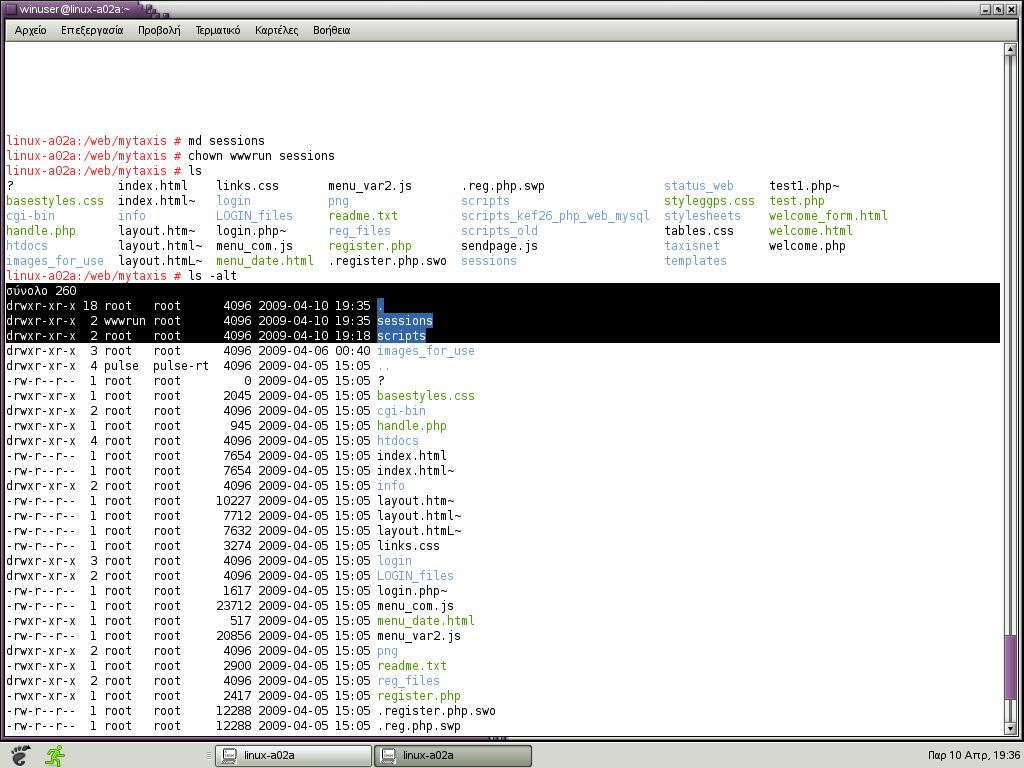Click 'sendpage.js' in the ls output
The width and height of the screenshot is (1024, 768).
499,246
